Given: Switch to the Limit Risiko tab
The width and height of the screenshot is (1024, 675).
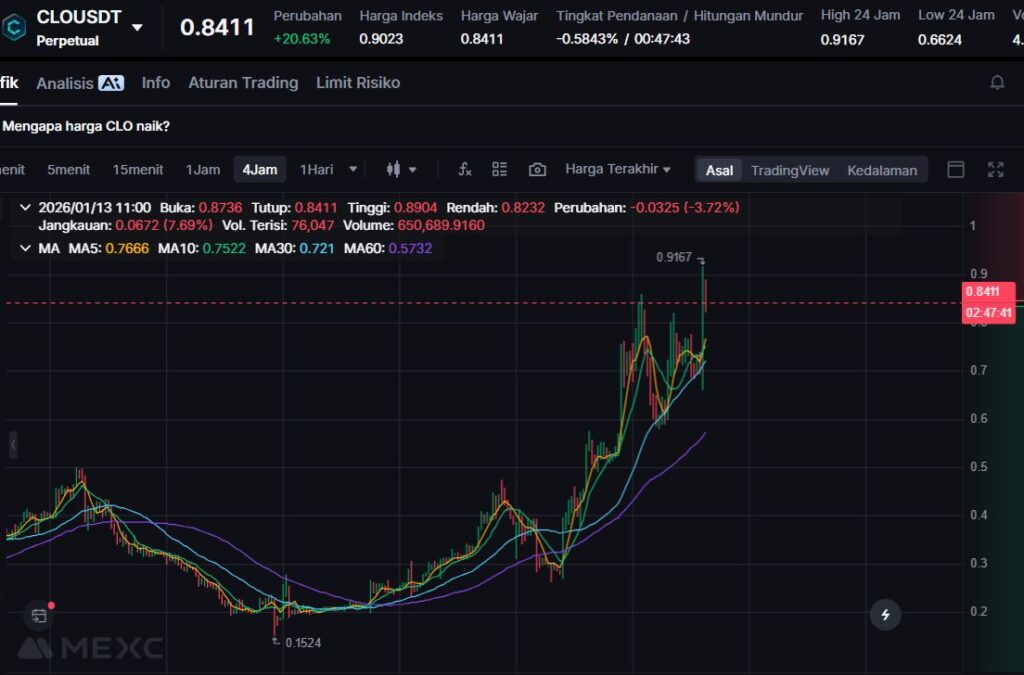Looking at the screenshot, I should click(x=358, y=83).
